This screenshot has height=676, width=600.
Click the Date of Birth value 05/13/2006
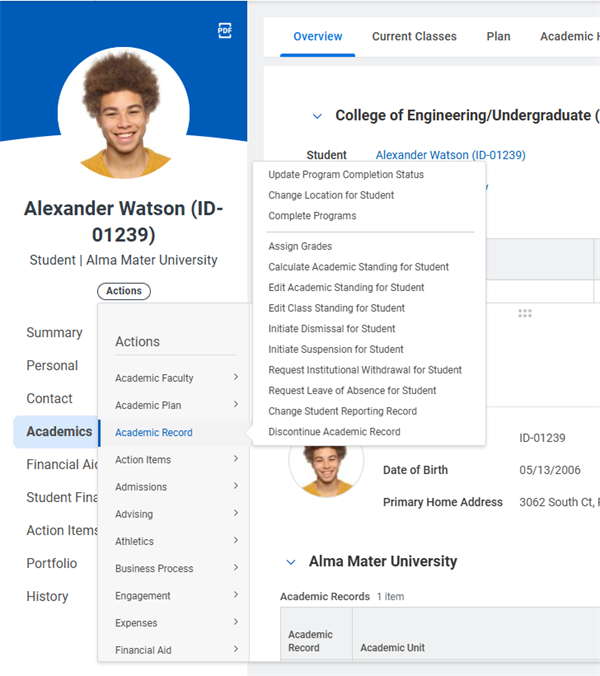(550, 470)
